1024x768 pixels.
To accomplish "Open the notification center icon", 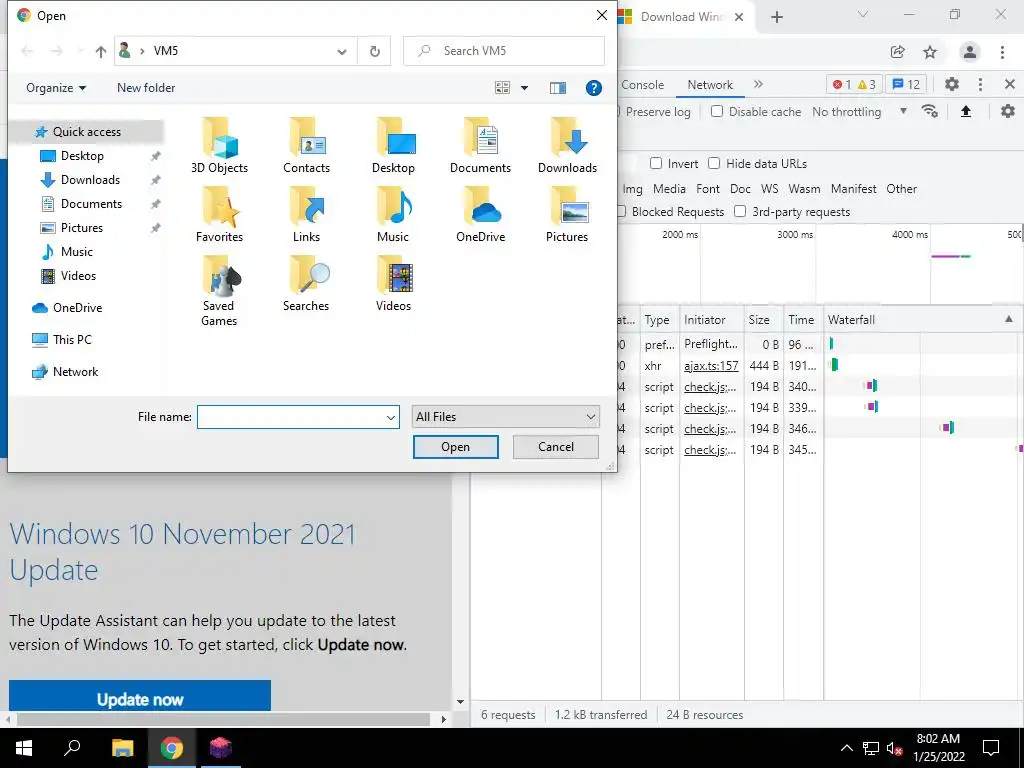I will 991,748.
